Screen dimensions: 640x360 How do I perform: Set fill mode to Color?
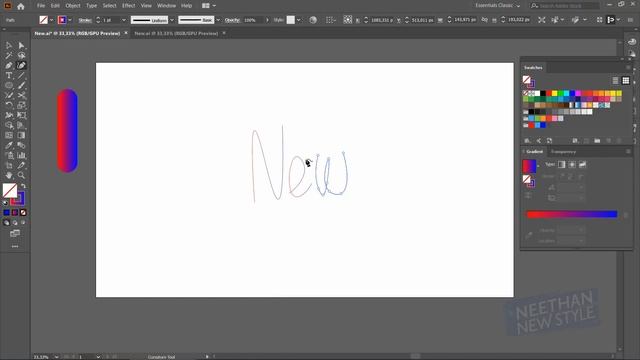pos(7,213)
